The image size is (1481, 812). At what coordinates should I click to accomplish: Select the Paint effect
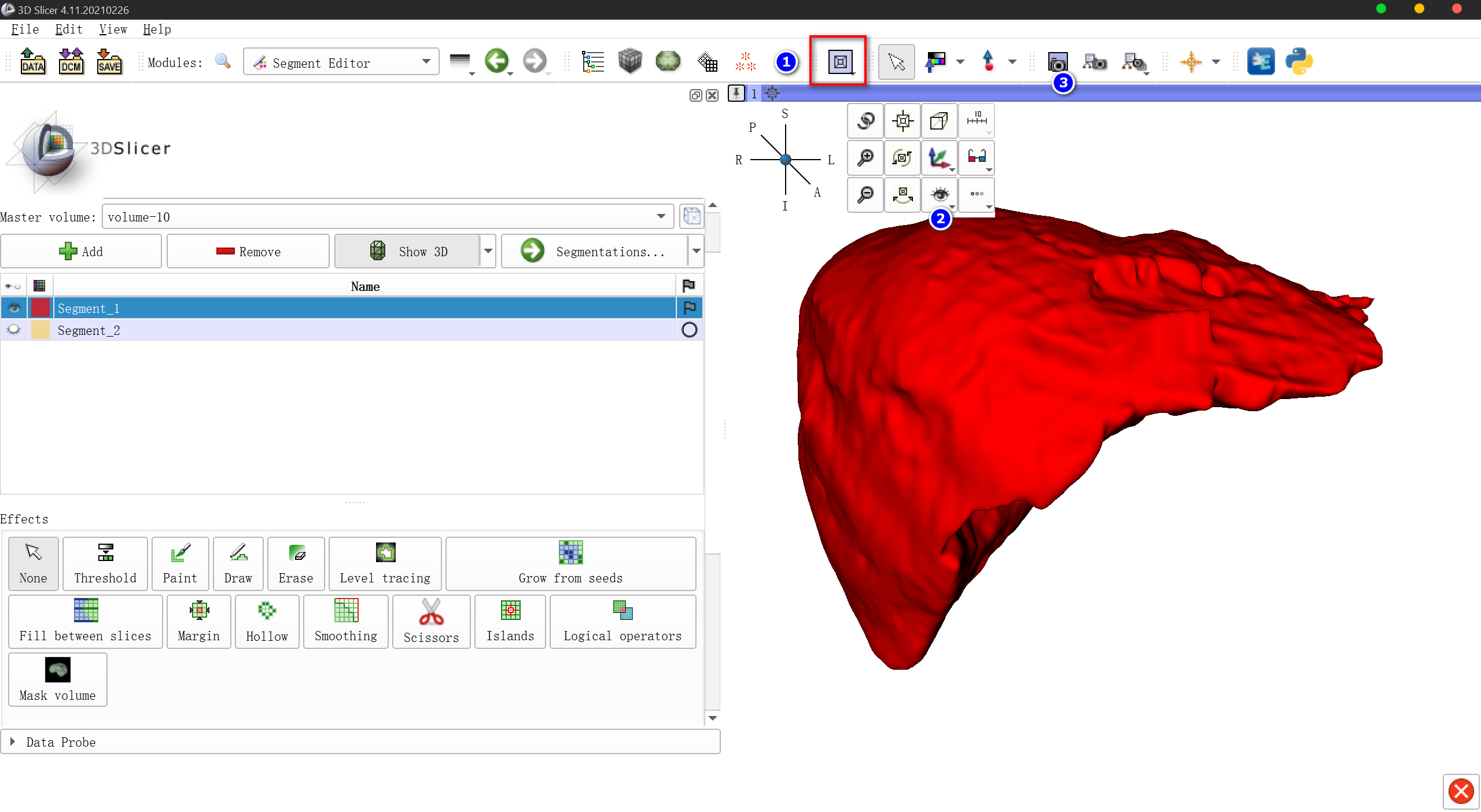pos(180,563)
